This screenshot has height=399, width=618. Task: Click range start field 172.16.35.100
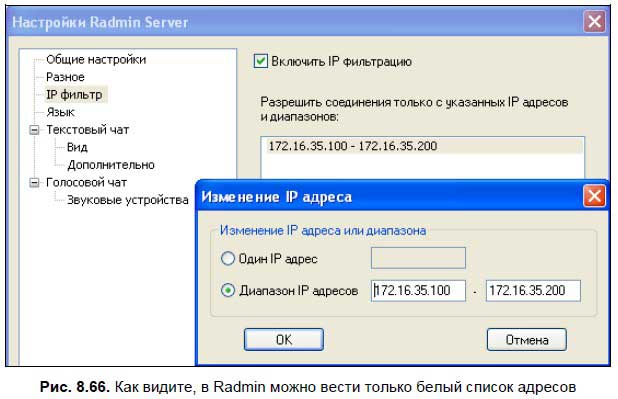point(418,291)
